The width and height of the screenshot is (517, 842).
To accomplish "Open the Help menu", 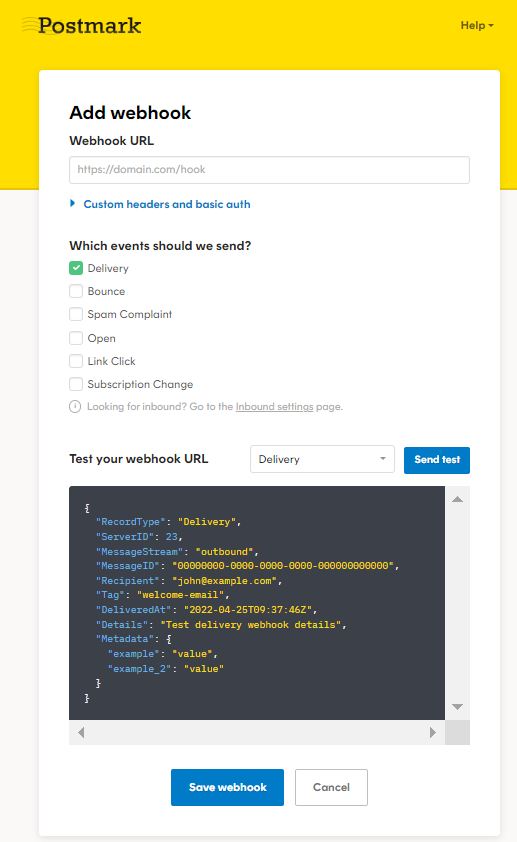I will tap(477, 25).
